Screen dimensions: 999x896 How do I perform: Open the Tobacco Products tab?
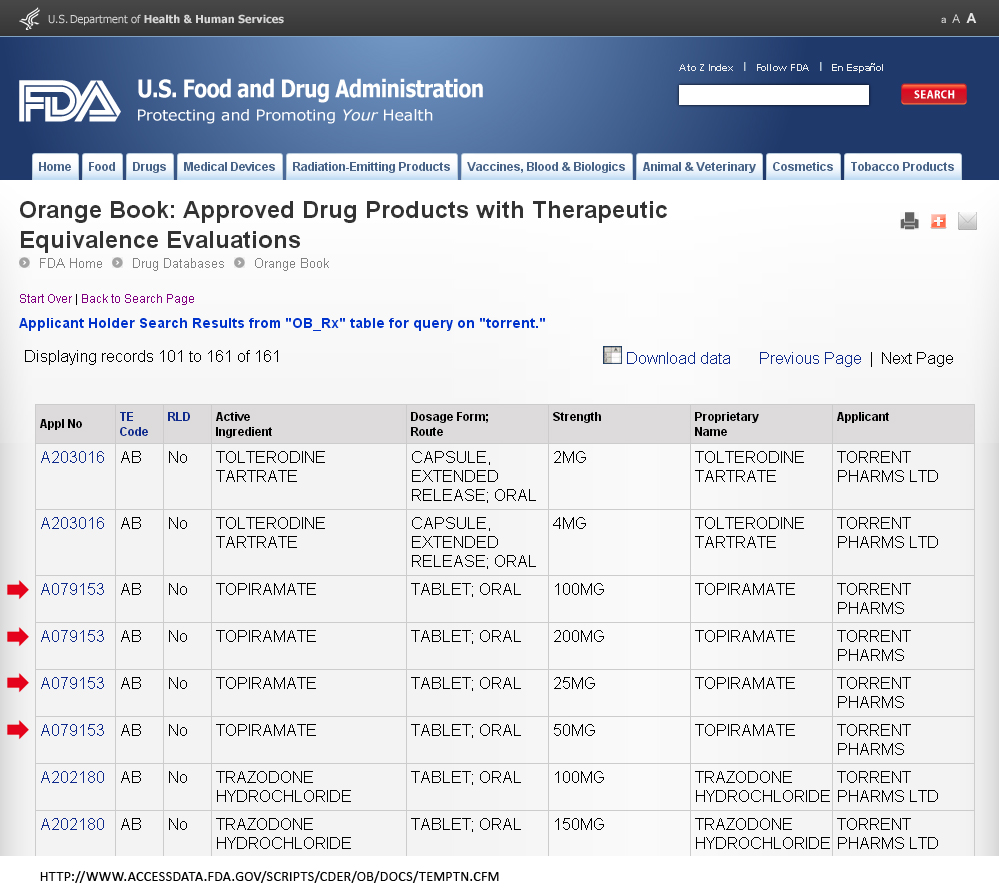click(x=902, y=167)
